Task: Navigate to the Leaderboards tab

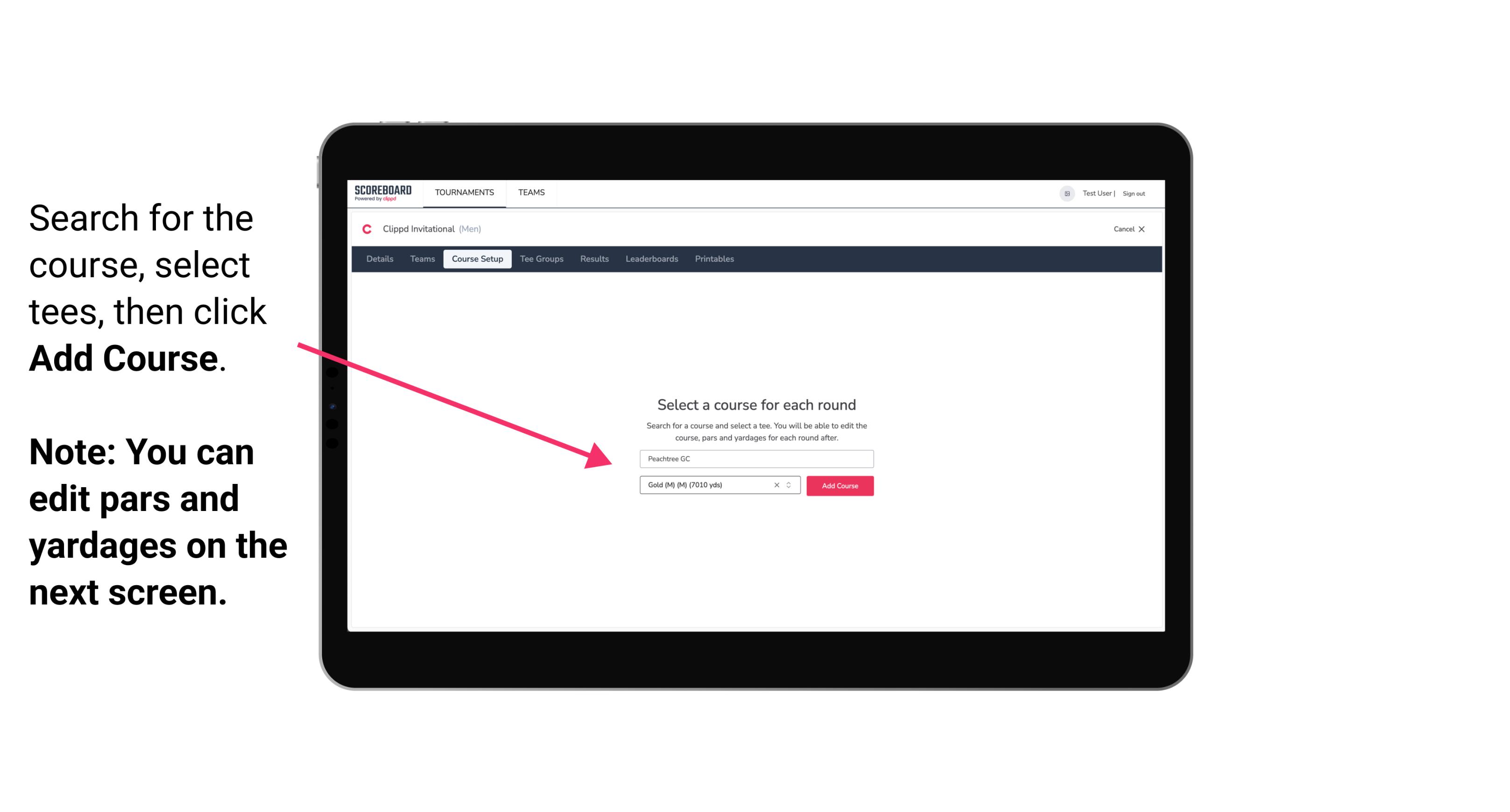Action: click(x=652, y=259)
